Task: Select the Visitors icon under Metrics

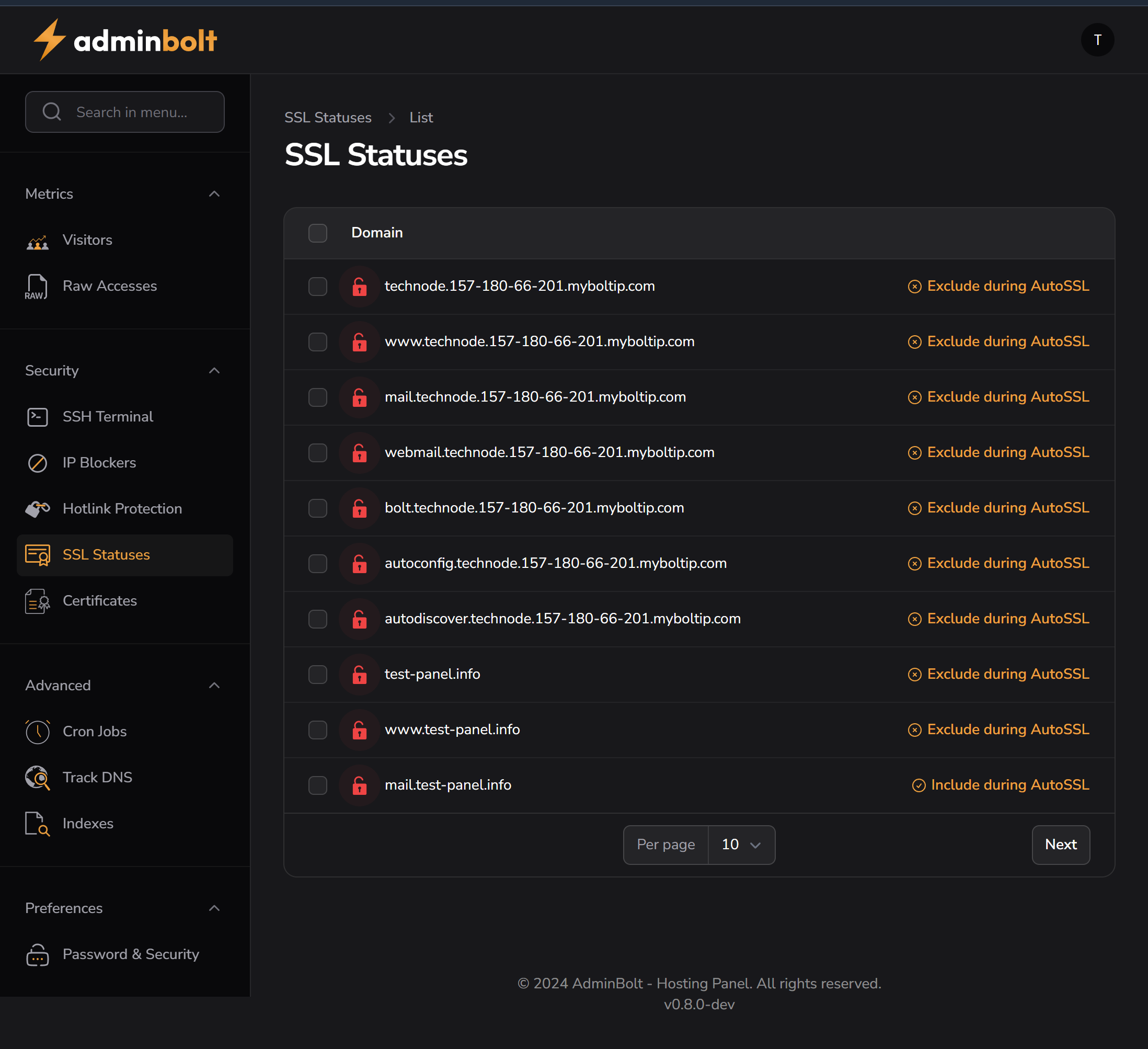Action: coord(37,240)
